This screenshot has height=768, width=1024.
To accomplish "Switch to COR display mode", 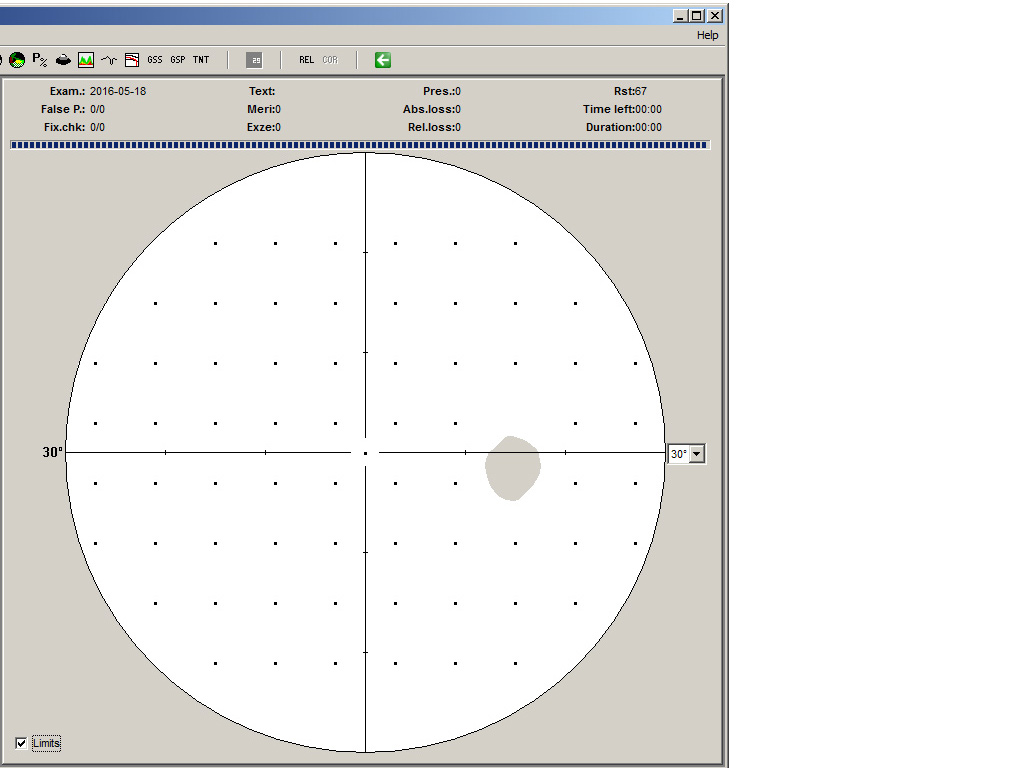I will pyautogui.click(x=330, y=59).
